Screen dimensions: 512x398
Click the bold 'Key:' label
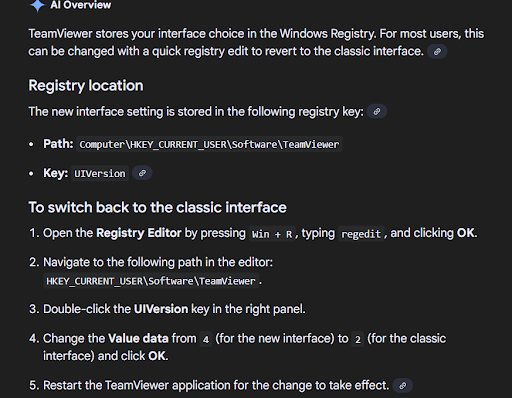[x=55, y=173]
